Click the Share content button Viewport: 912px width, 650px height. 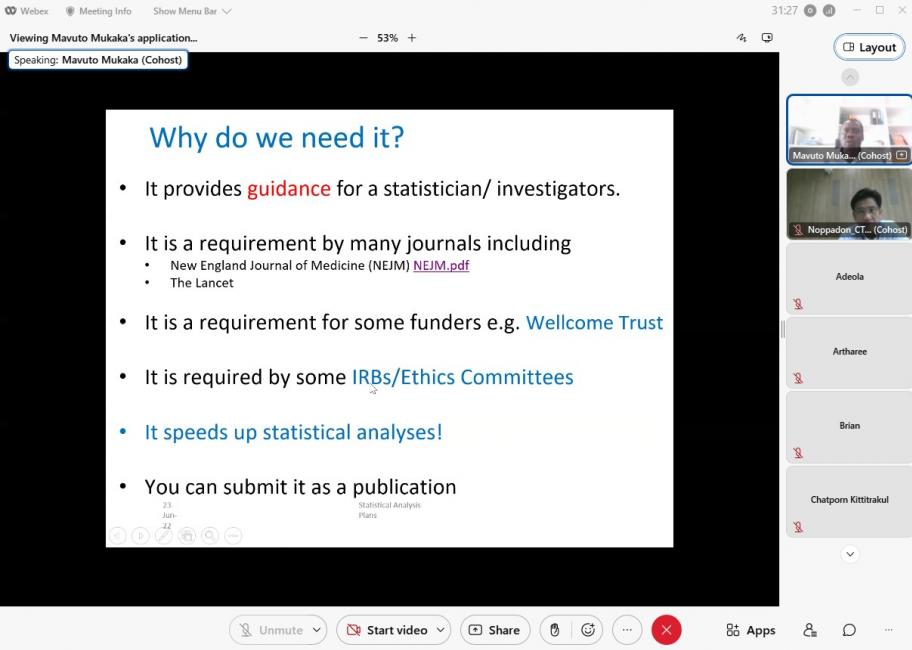[495, 630]
